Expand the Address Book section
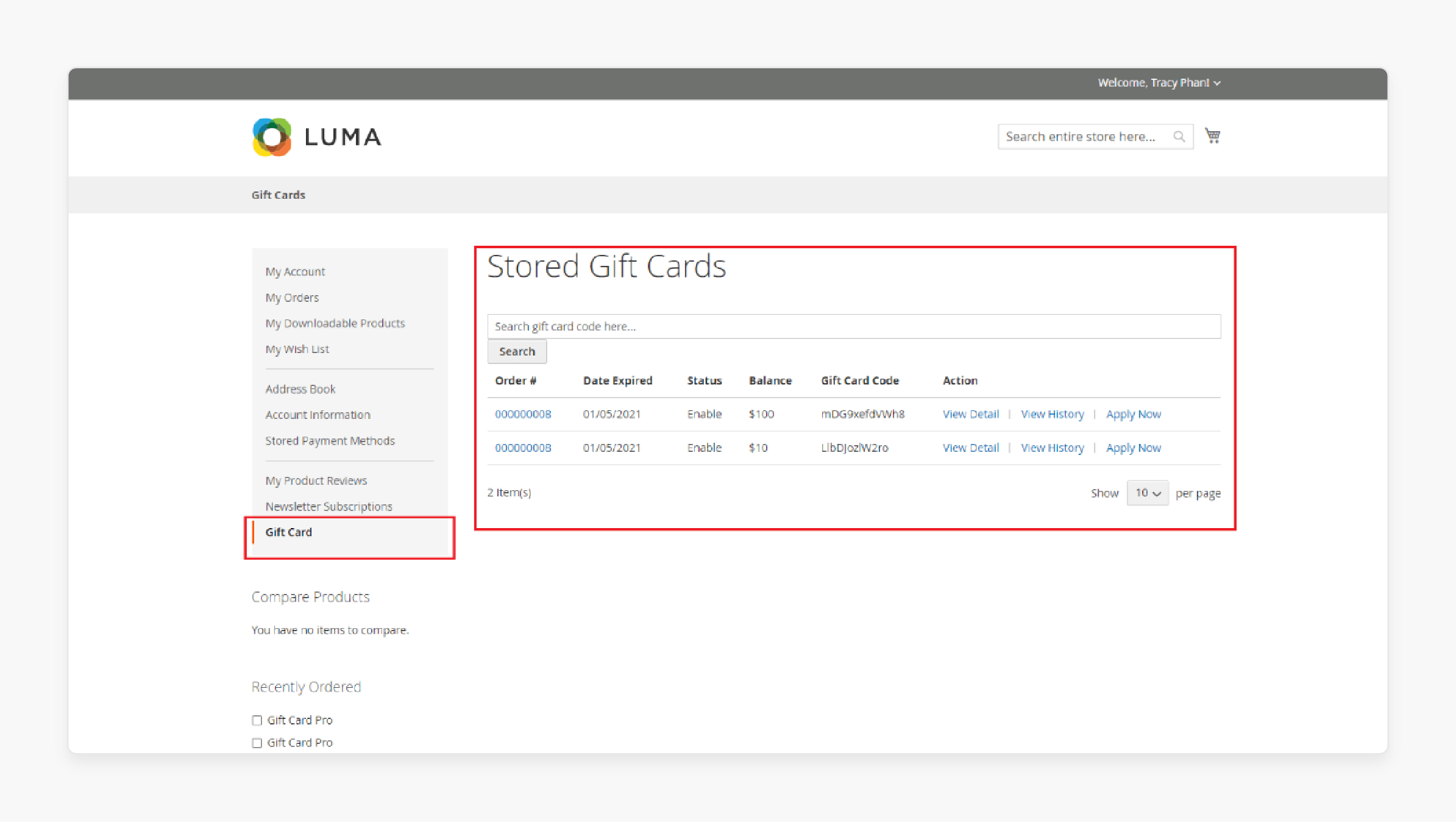This screenshot has width=1456, height=822. [x=300, y=388]
